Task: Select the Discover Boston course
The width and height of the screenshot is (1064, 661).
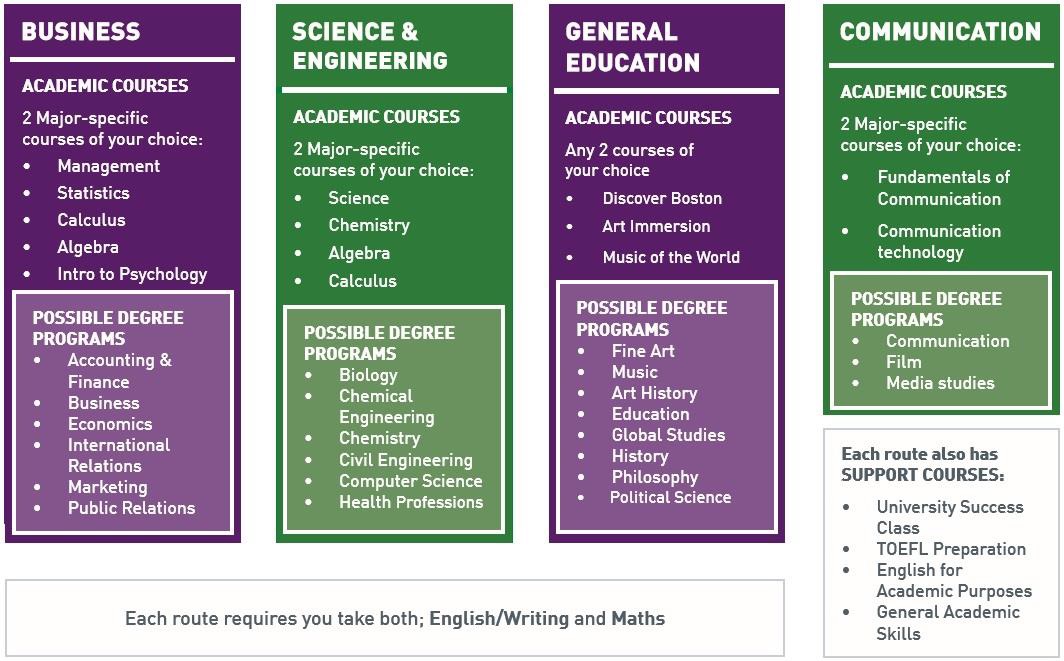Action: pos(662,198)
